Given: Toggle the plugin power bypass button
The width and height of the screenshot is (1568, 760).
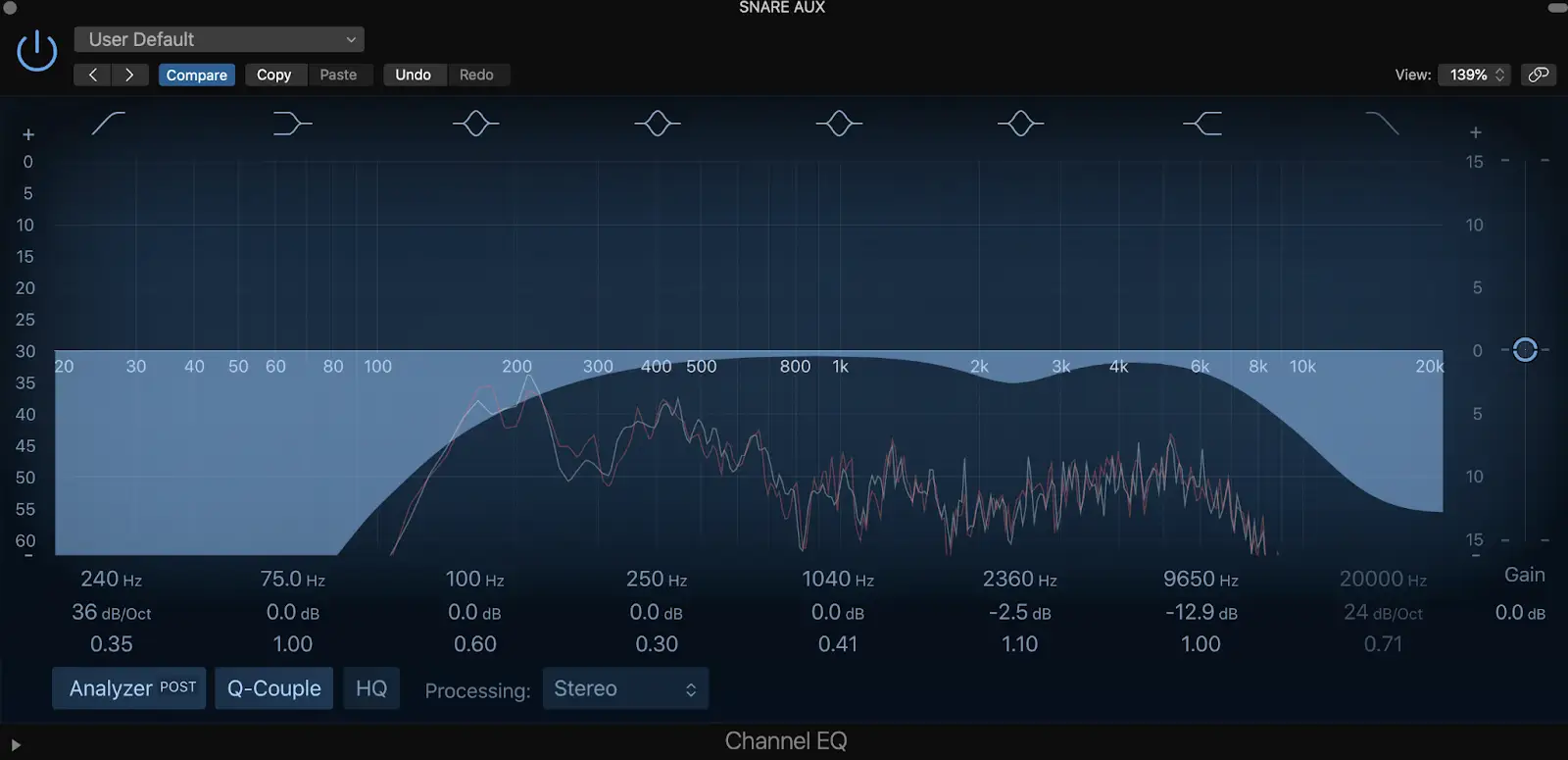Looking at the screenshot, I should 37,50.
